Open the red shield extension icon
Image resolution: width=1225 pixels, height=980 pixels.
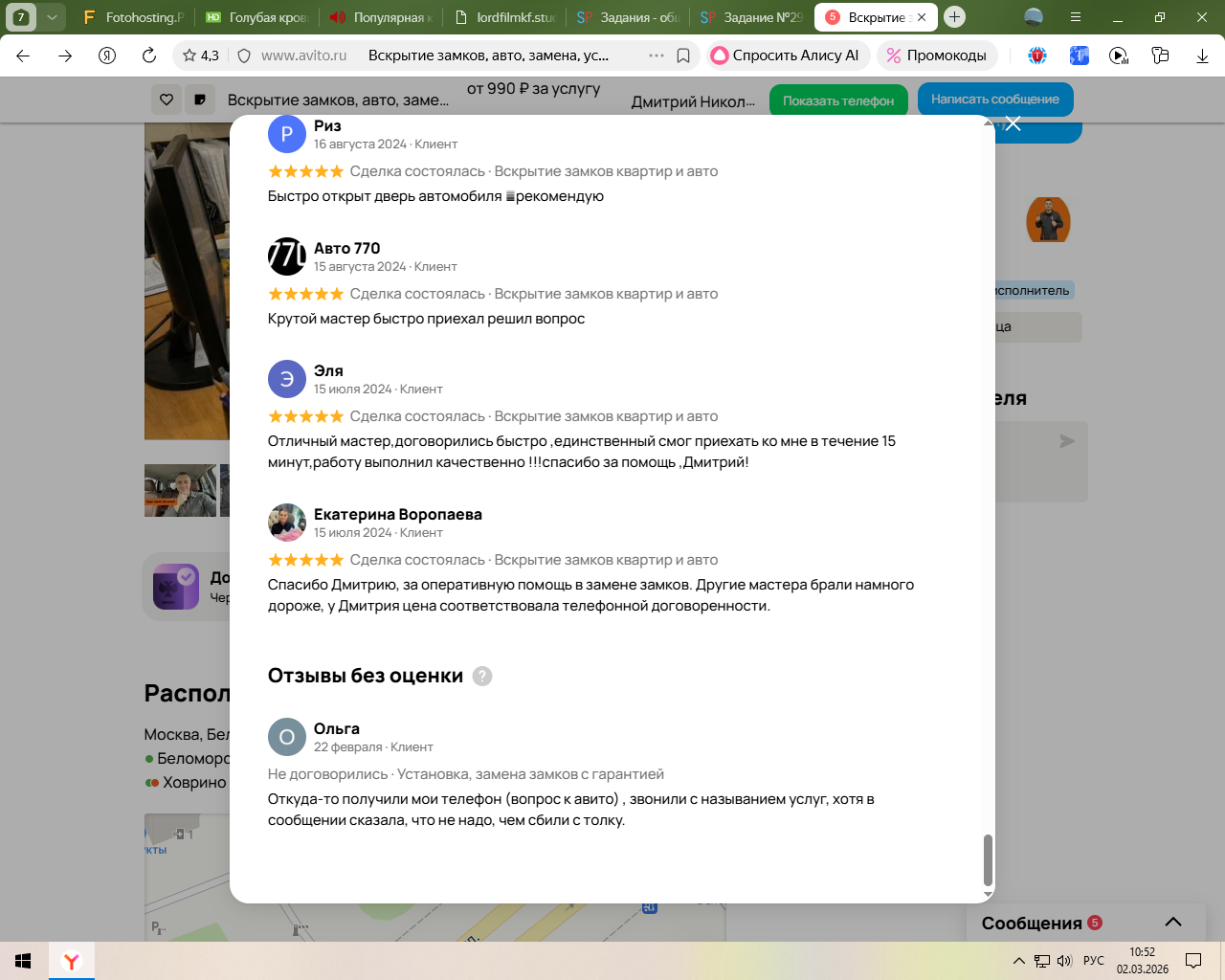[1037, 56]
